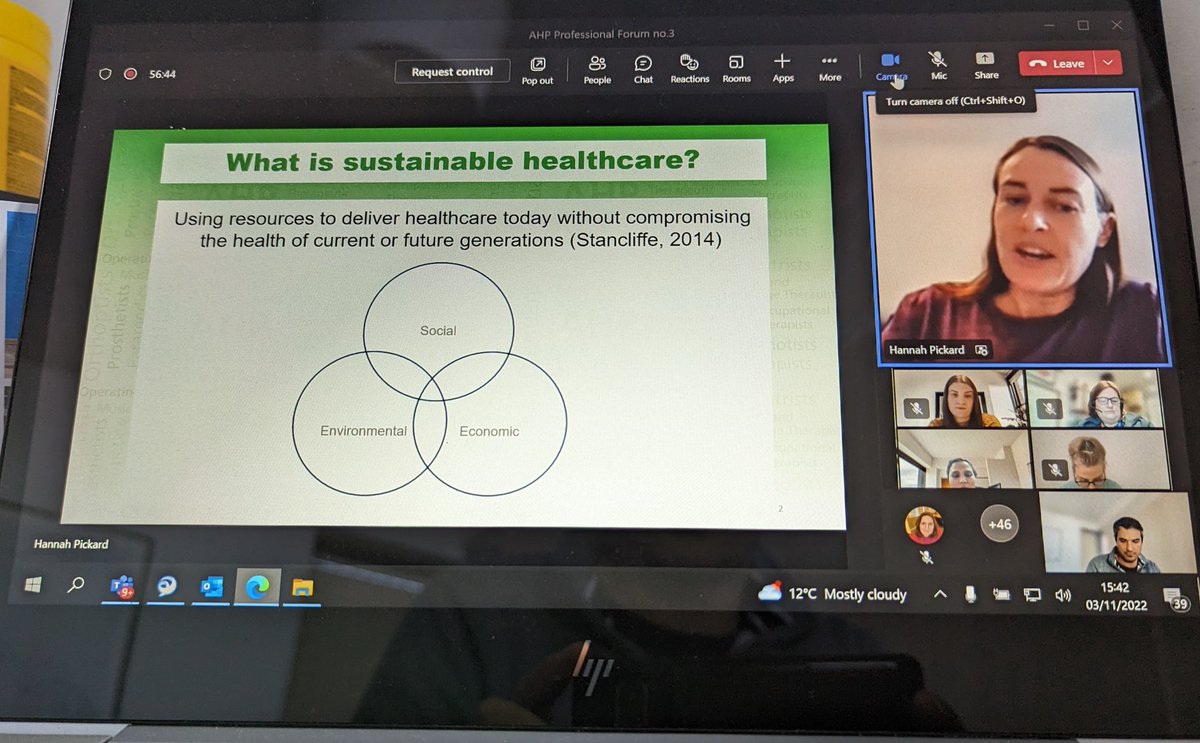Screen dimensions: 1200x743
Task: Open the weather widget 12°C Mostly cloudy
Action: pyautogui.click(x=832, y=593)
